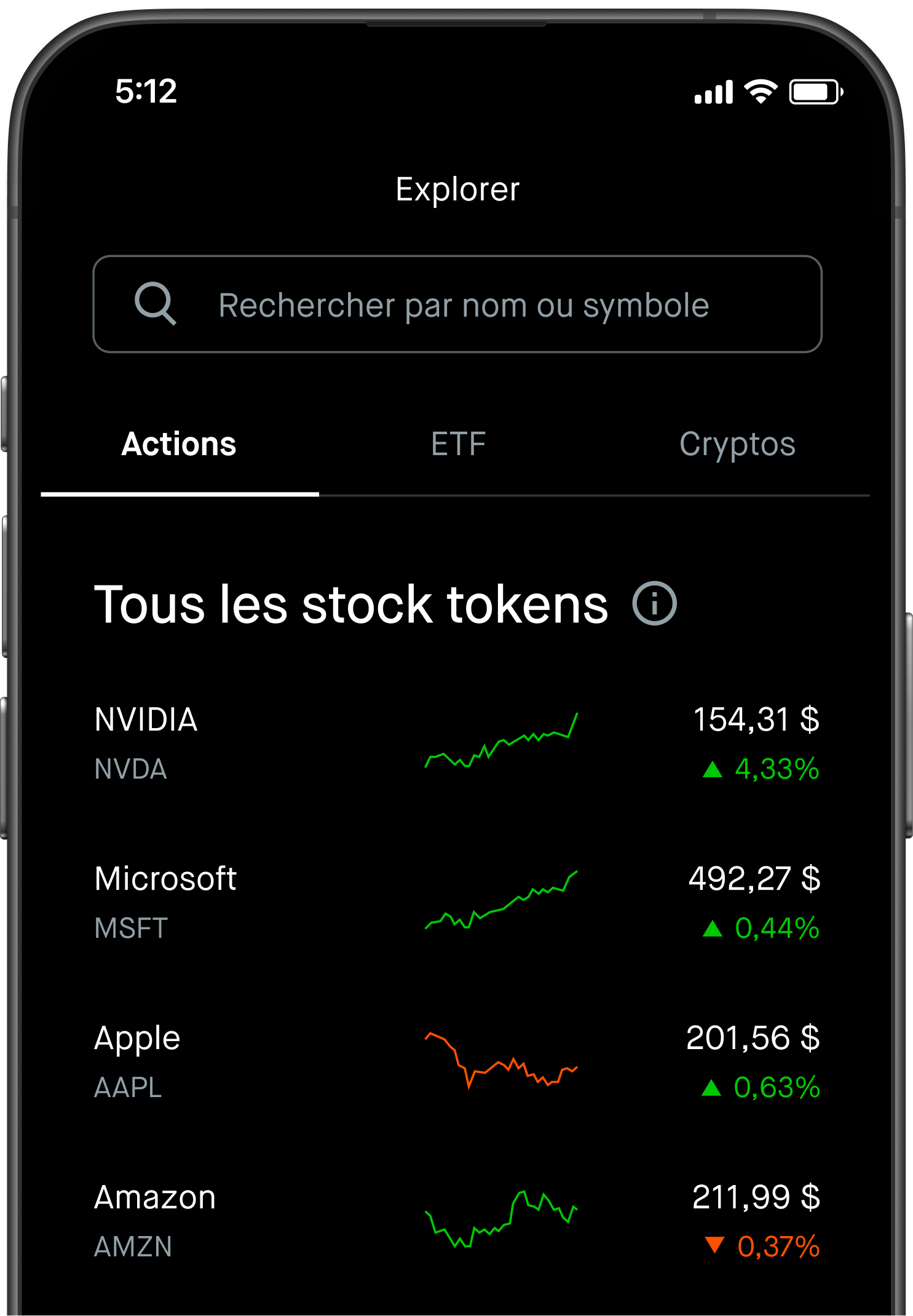The width and height of the screenshot is (913, 1316).
Task: Tap the magnifying glass search icon
Action: pyautogui.click(x=155, y=303)
